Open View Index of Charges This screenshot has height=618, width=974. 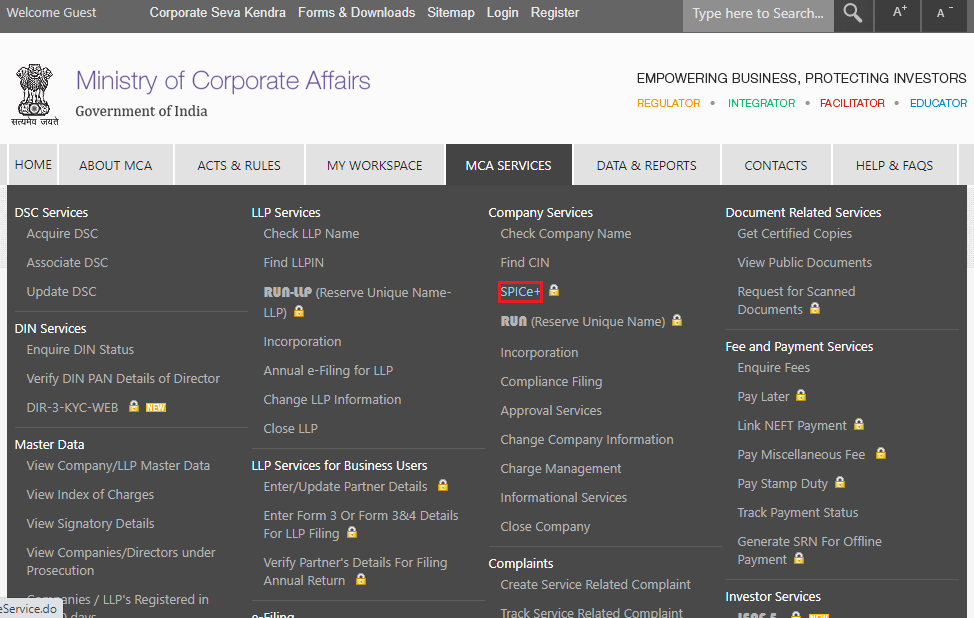[x=90, y=494]
